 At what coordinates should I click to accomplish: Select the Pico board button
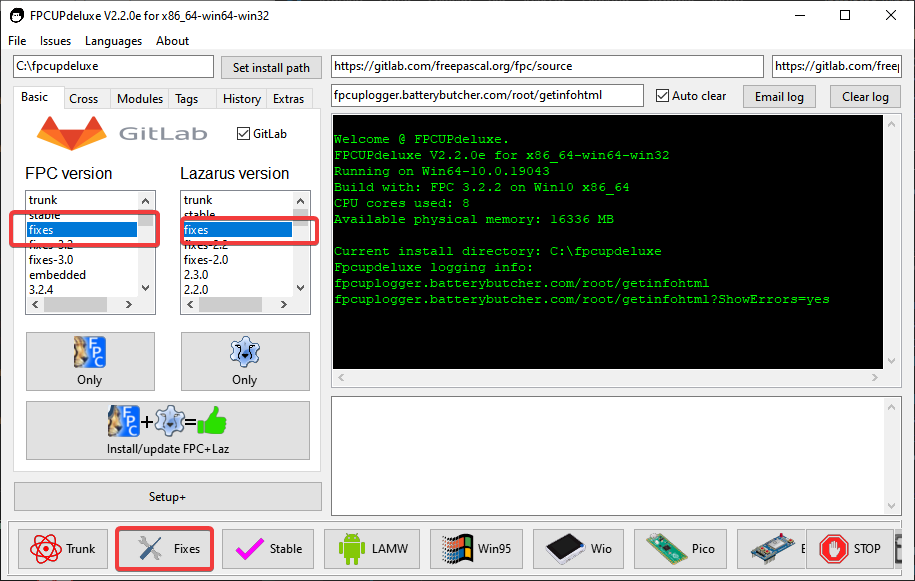[684, 548]
